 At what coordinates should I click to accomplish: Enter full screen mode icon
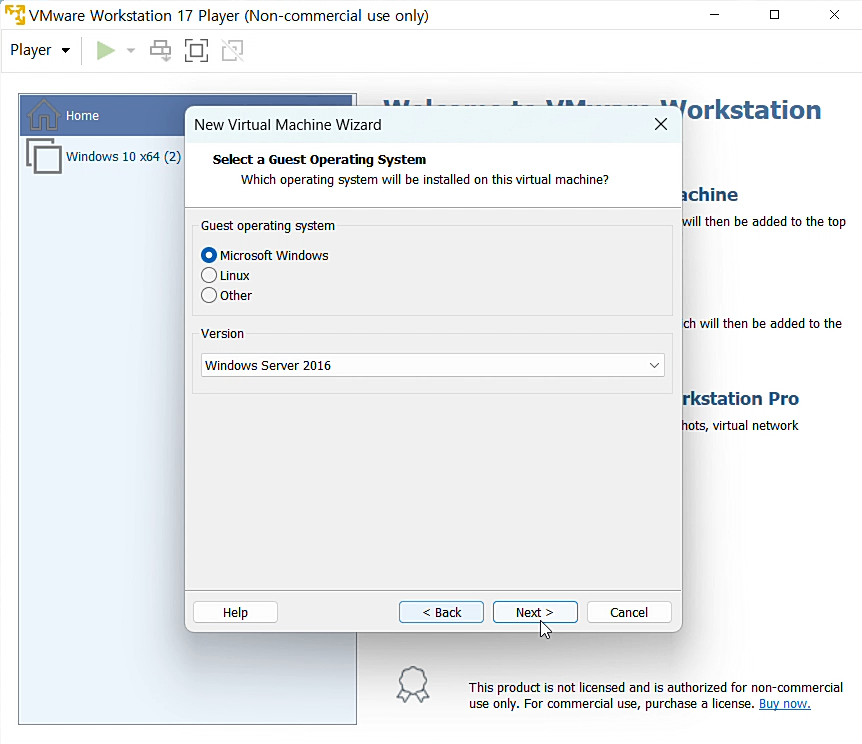tap(196, 51)
